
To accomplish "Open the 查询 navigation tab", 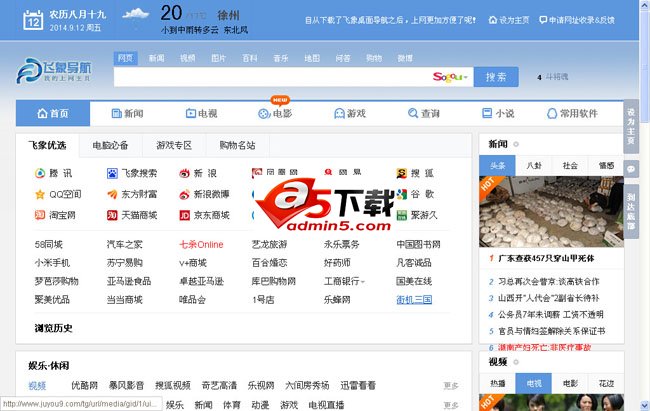I will point(424,113).
